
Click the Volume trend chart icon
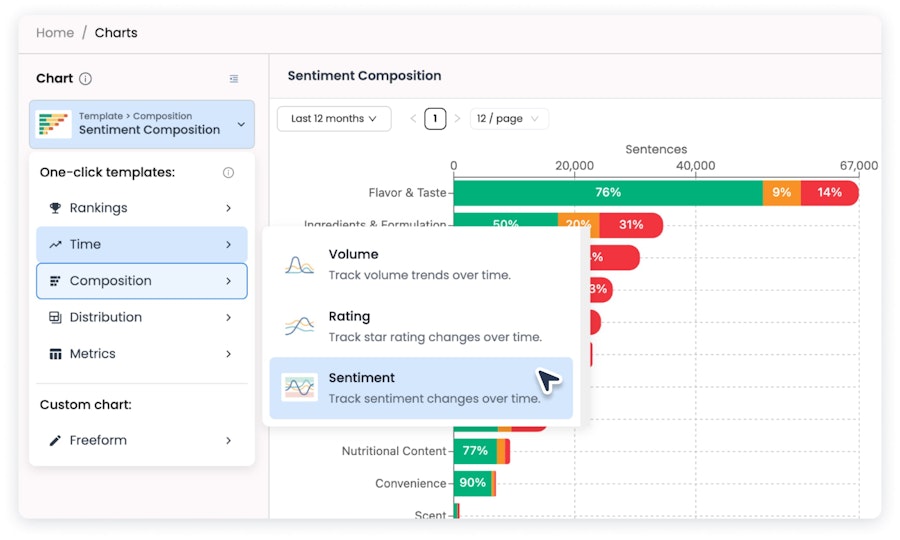coord(300,265)
